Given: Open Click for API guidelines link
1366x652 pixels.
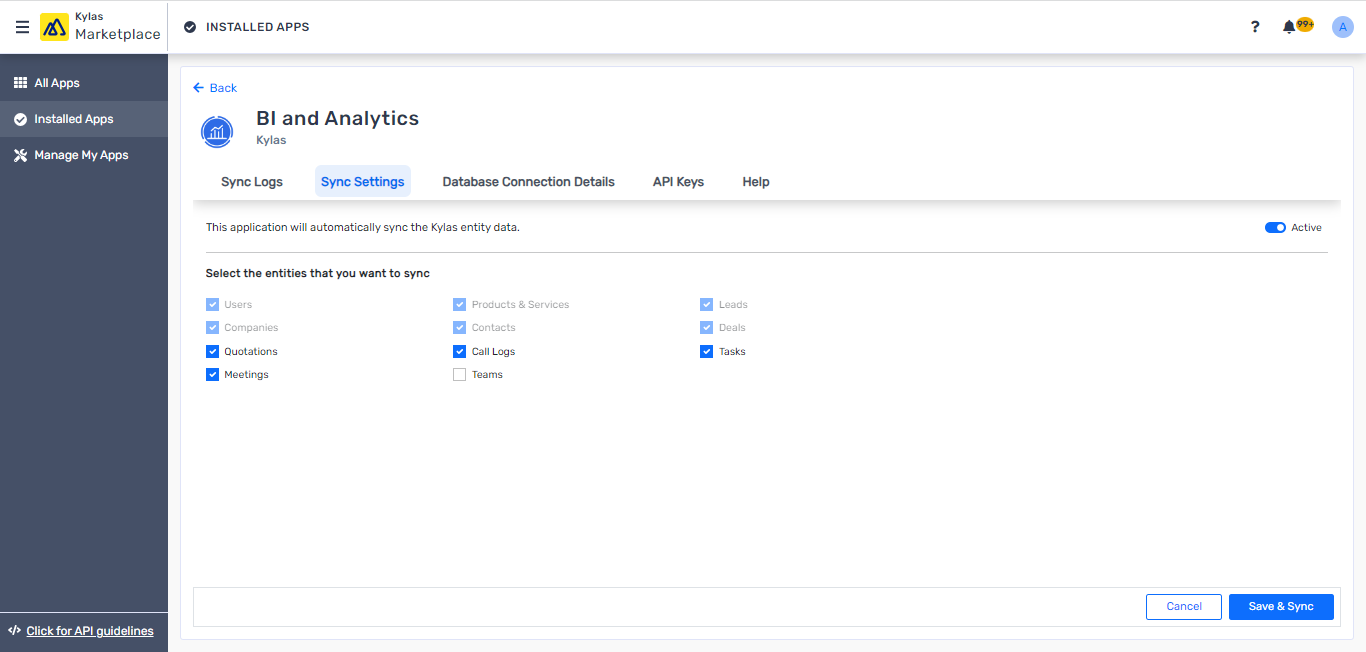Looking at the screenshot, I should [x=88, y=630].
